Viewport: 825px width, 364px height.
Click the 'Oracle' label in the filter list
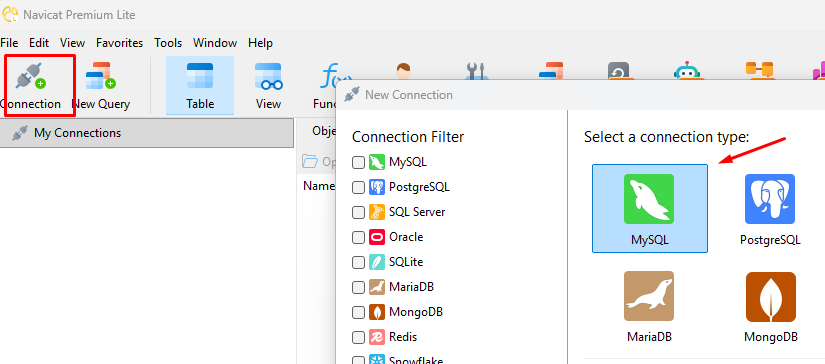(x=406, y=237)
